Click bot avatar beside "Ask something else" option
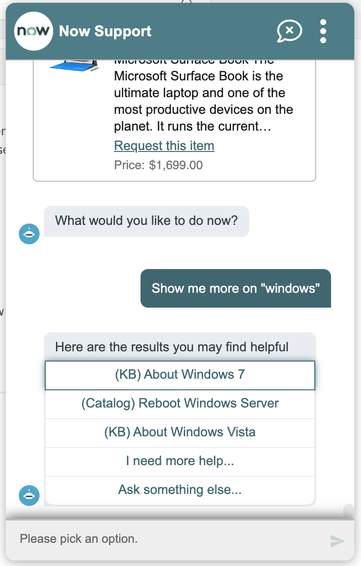 pyautogui.click(x=29, y=495)
